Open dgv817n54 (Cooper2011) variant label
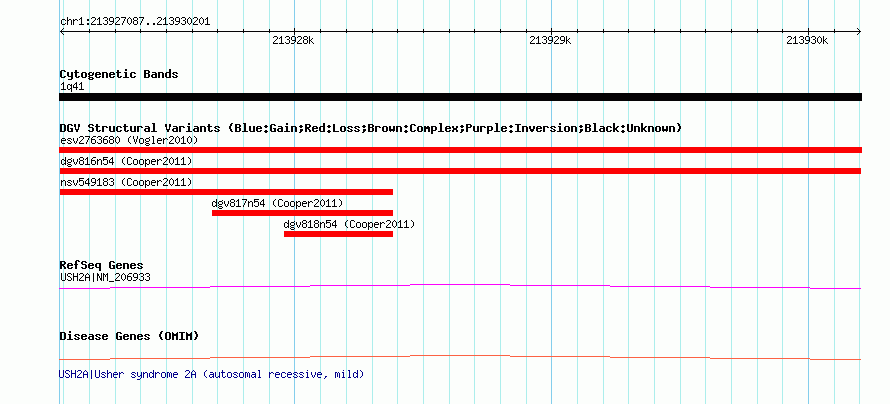 [278, 204]
